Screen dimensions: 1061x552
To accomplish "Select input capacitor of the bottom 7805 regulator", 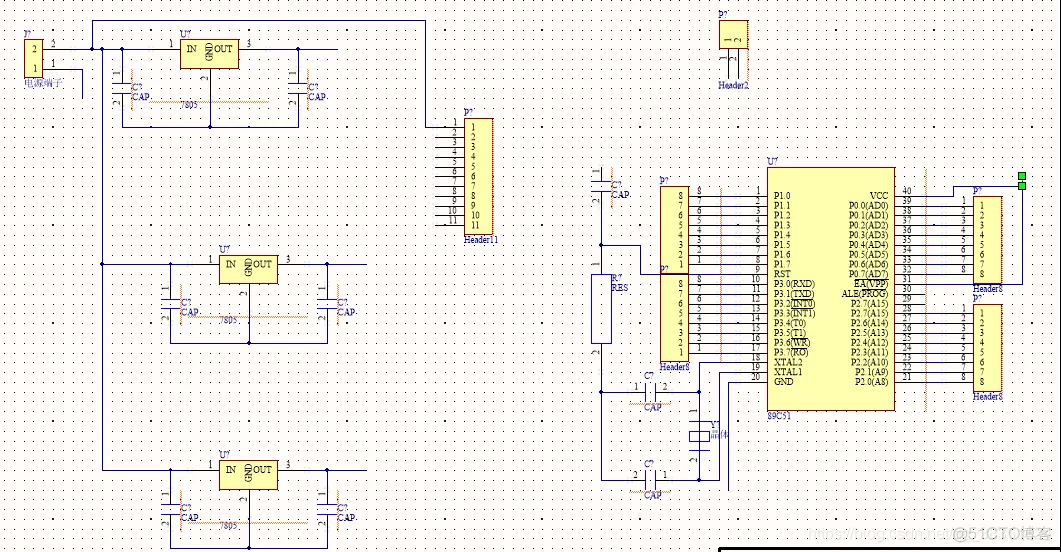I will (171, 509).
